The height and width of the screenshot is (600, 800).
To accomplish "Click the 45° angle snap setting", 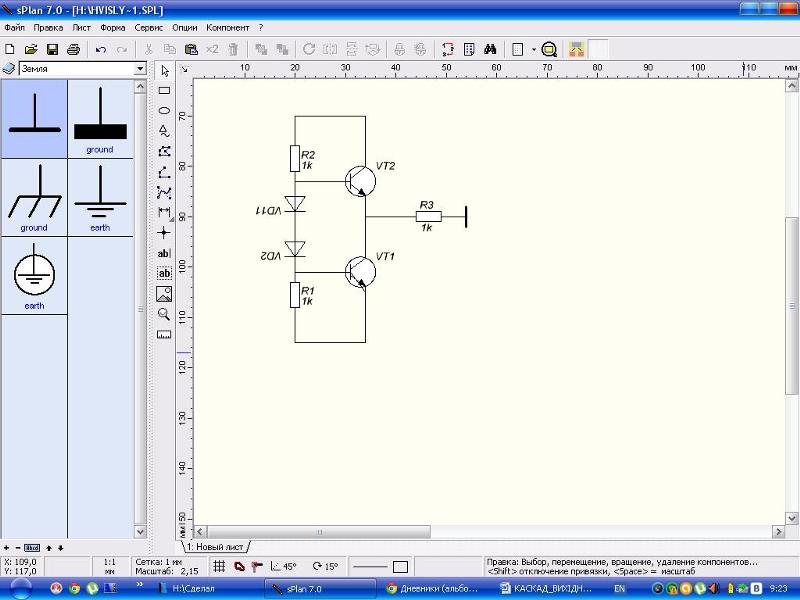I will point(284,566).
